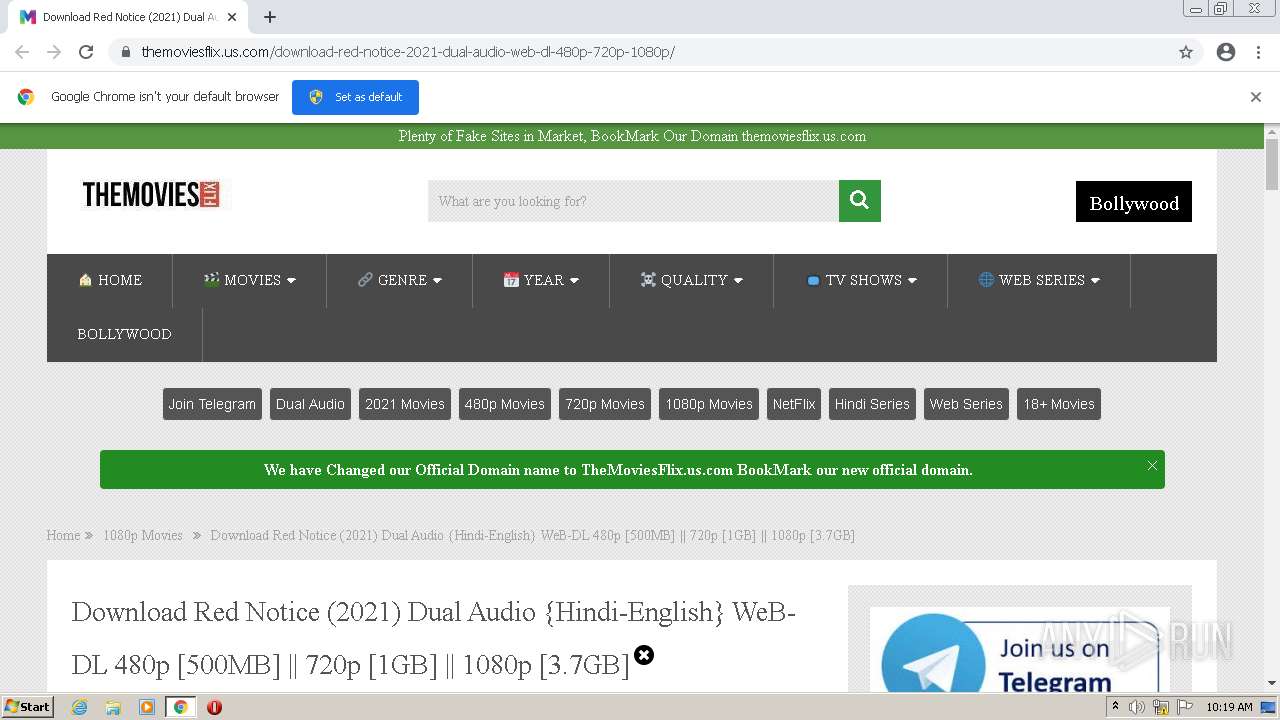
Task: Open the Windows Start menu
Action: 27,707
